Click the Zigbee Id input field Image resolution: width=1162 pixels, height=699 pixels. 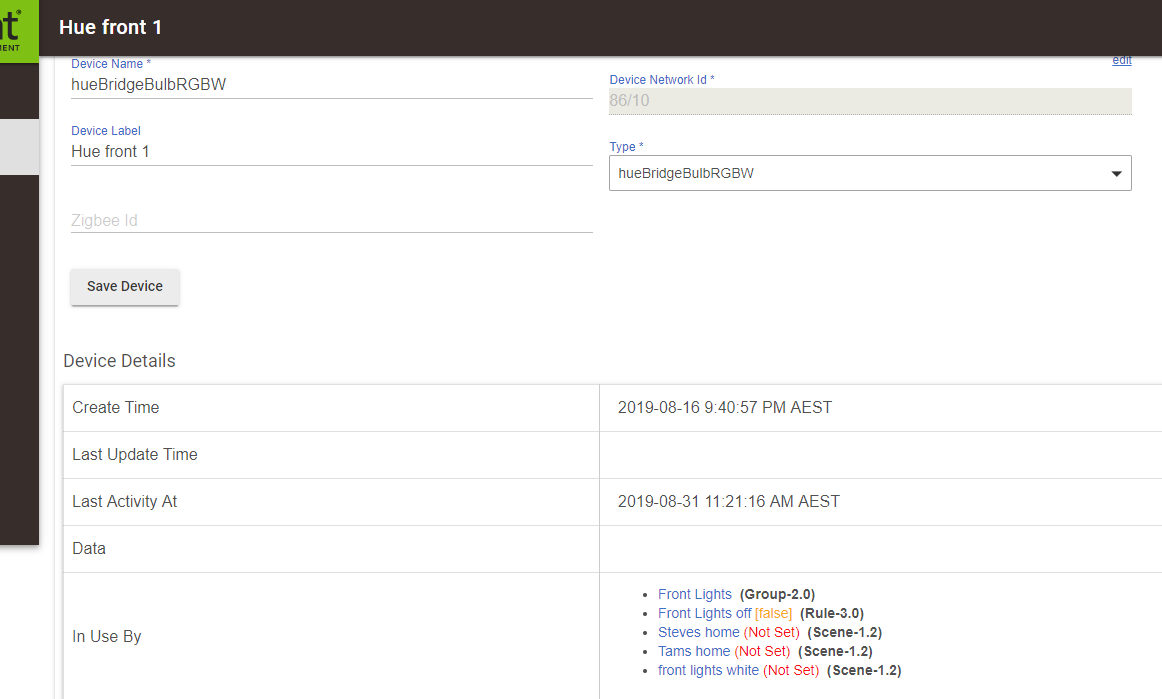331,220
